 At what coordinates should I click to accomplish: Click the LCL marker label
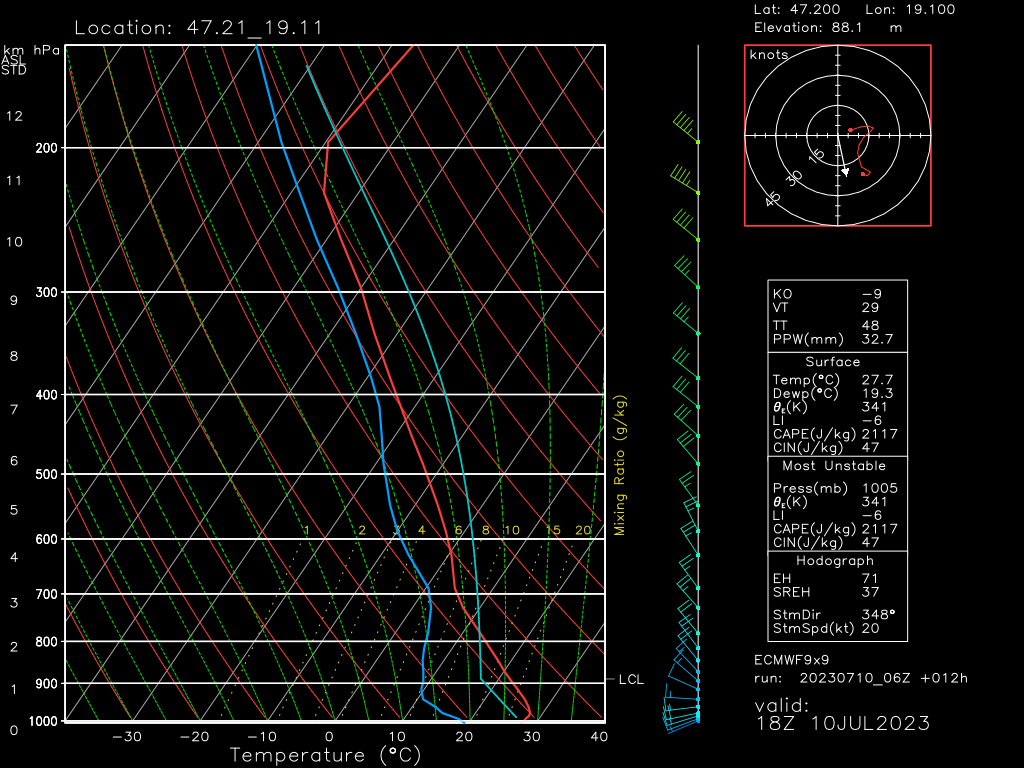(x=631, y=680)
